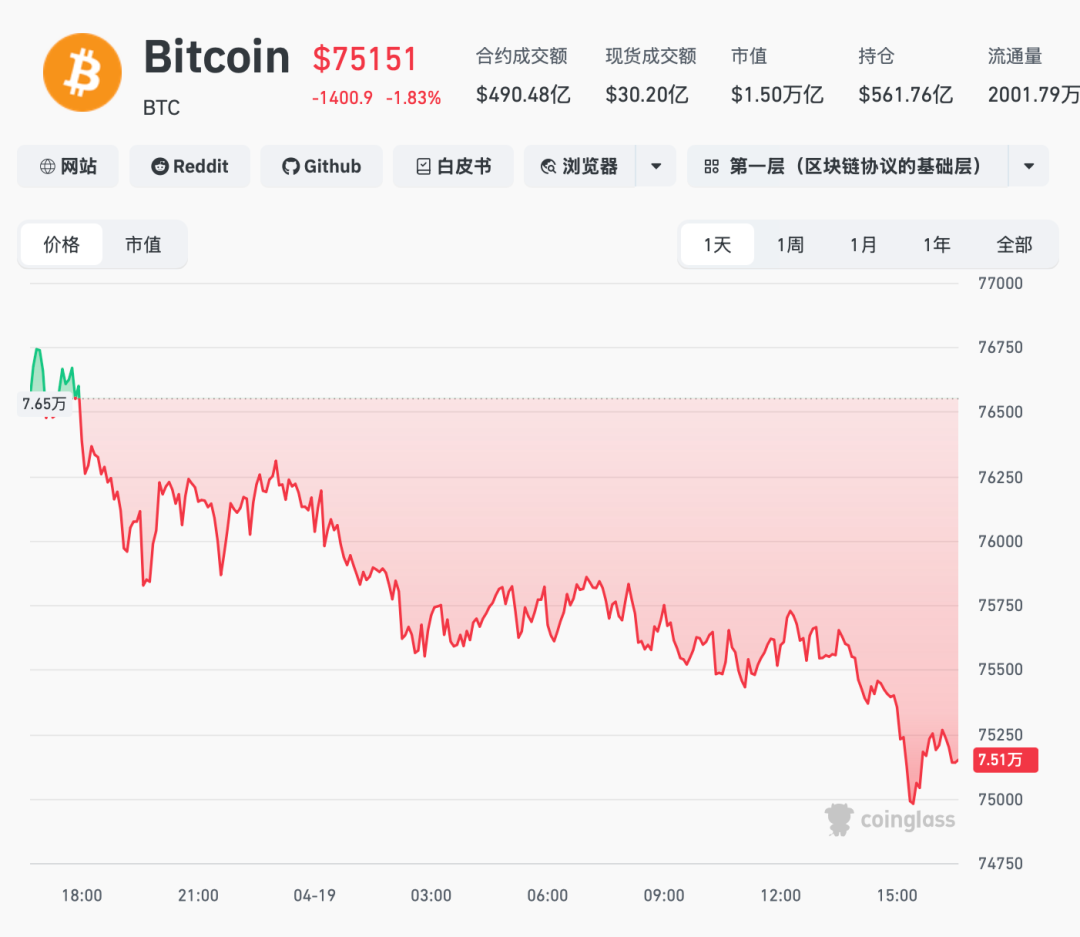Click the 白皮书 document icon

click(x=423, y=167)
